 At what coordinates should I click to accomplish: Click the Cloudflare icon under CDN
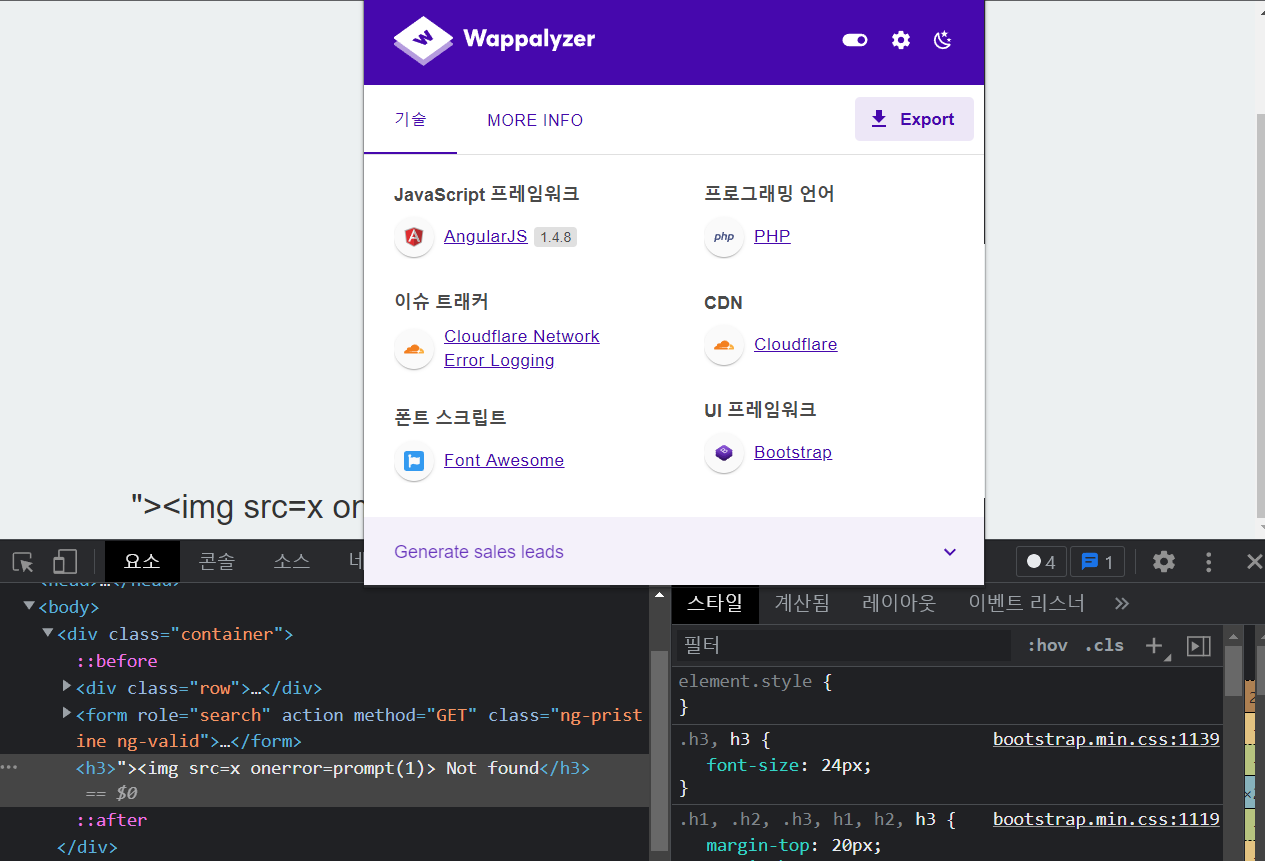724,345
